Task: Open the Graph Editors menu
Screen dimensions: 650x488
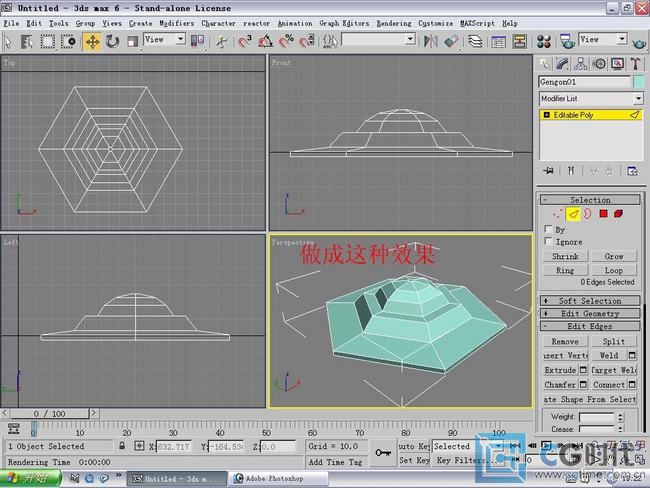Action: coord(344,23)
